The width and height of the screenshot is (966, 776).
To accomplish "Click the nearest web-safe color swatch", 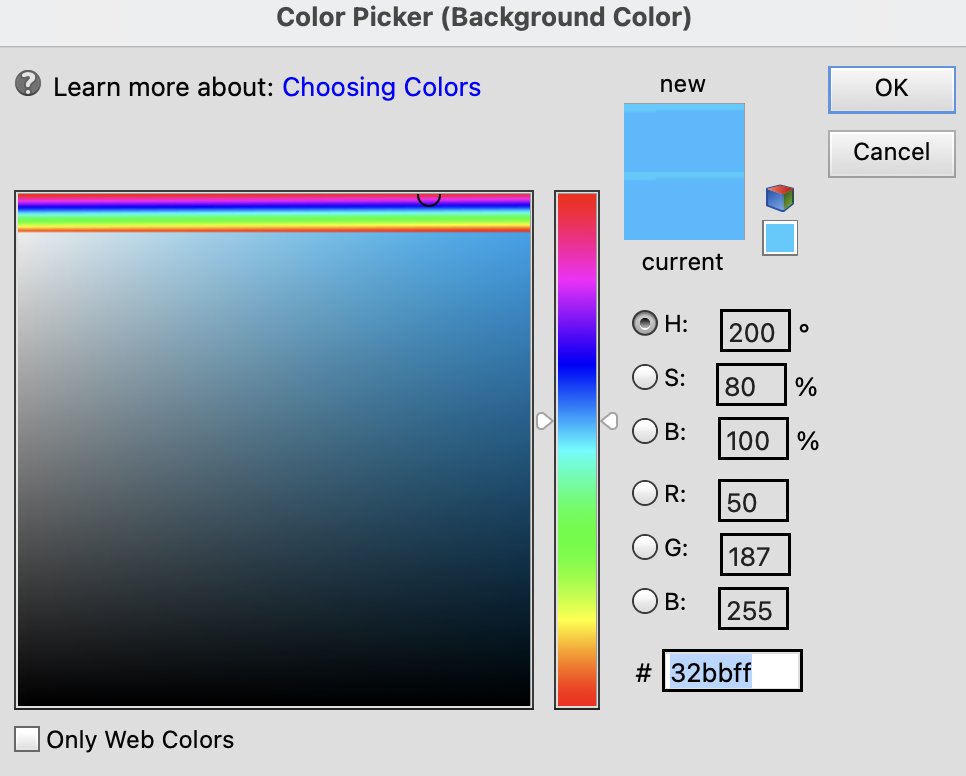I will tap(780, 238).
